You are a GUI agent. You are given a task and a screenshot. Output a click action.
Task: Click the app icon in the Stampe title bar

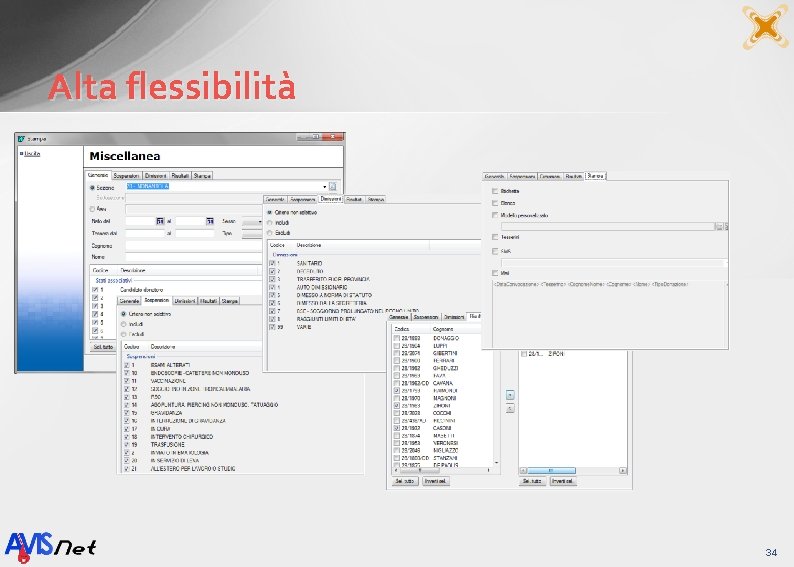[x=21, y=138]
